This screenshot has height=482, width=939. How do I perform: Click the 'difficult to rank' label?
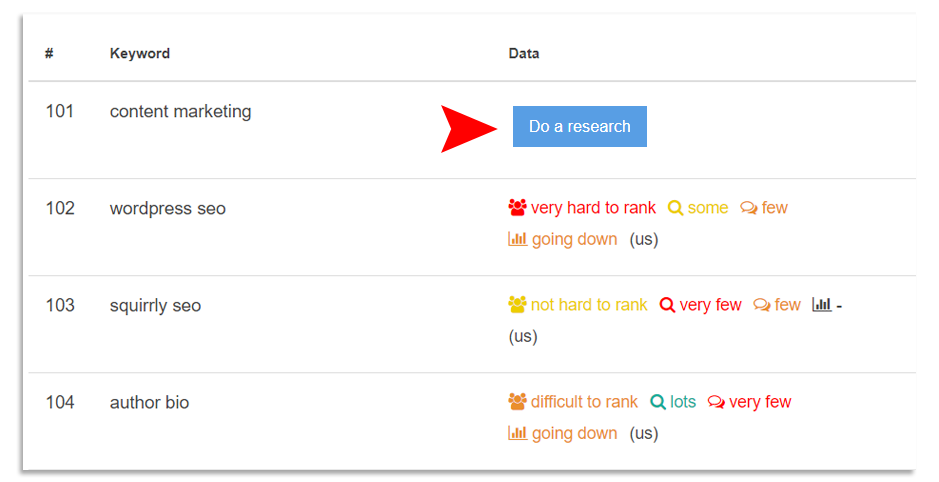point(584,402)
